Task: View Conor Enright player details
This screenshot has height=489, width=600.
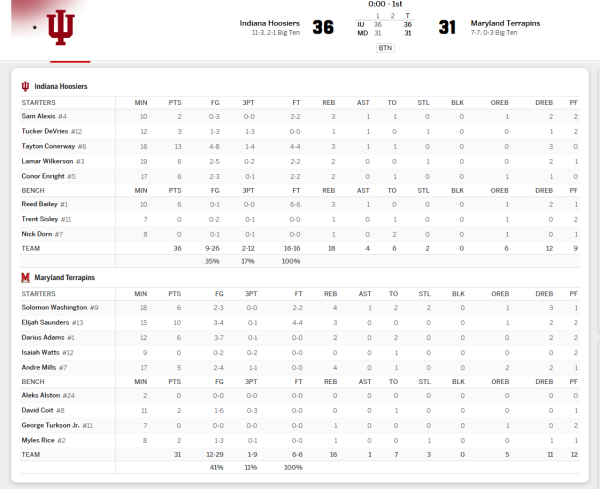Action: pyautogui.click(x=41, y=175)
